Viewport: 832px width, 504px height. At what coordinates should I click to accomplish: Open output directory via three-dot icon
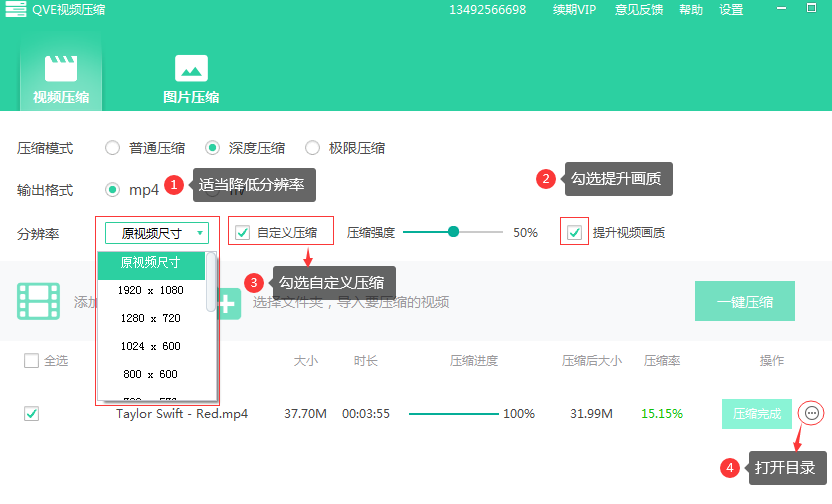click(811, 413)
